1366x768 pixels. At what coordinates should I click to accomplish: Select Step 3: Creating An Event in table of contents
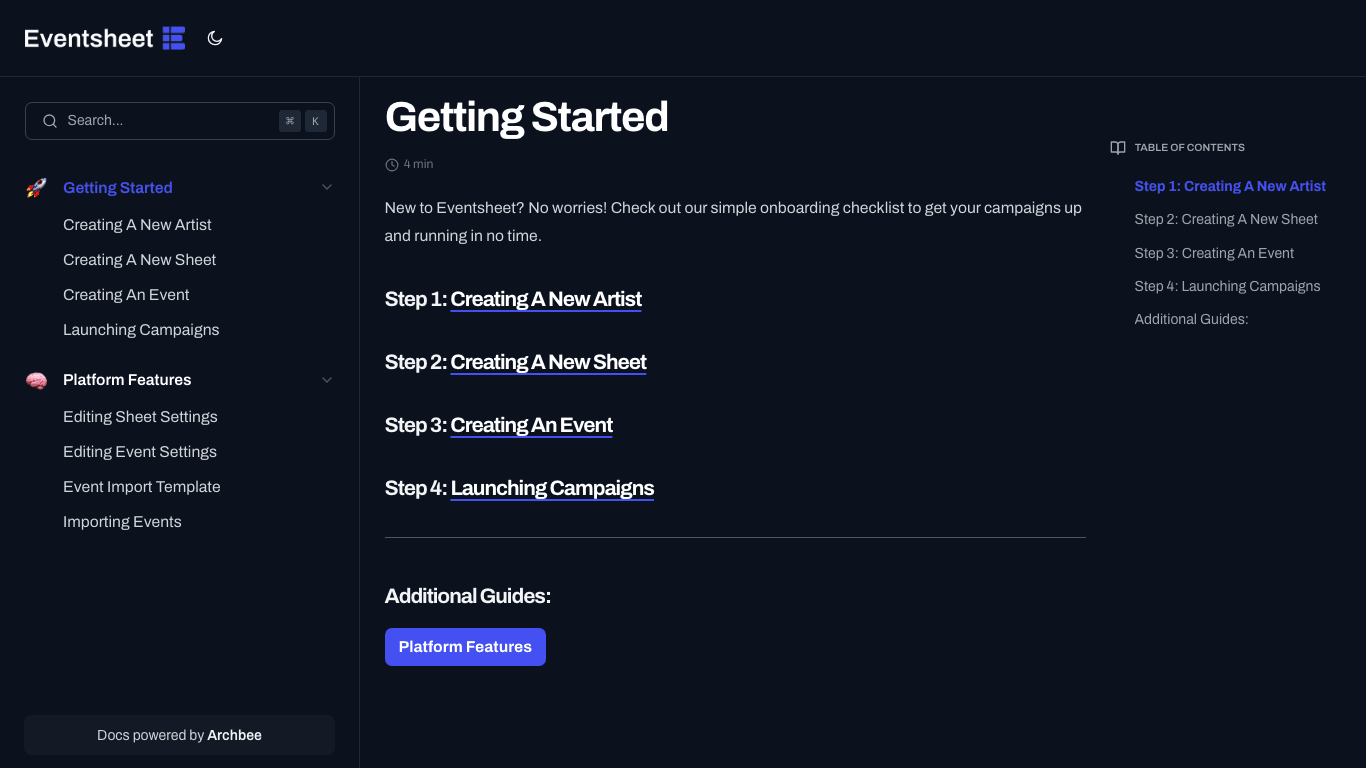(1214, 253)
